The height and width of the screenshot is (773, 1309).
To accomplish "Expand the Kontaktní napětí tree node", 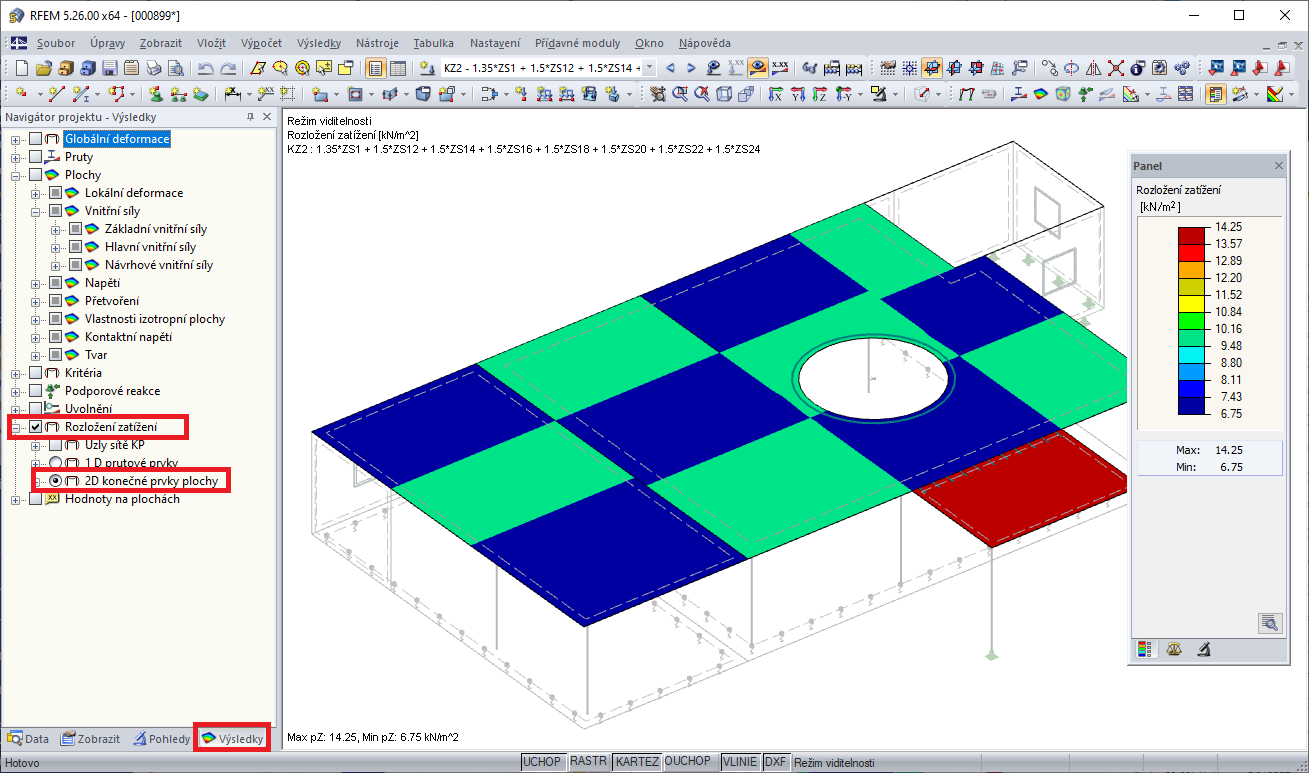I will tap(36, 337).
